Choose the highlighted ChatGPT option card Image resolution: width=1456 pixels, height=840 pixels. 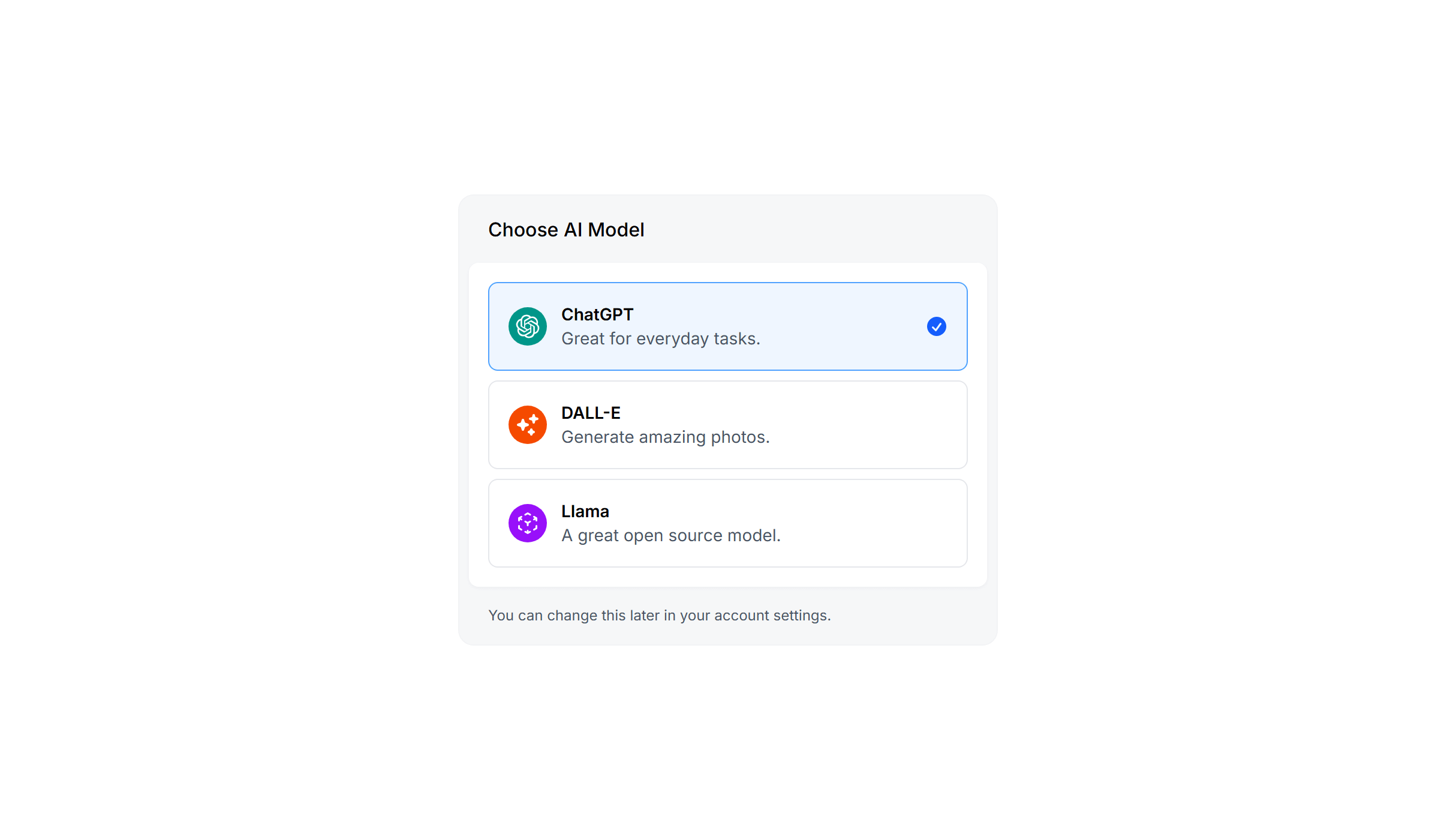(727, 326)
